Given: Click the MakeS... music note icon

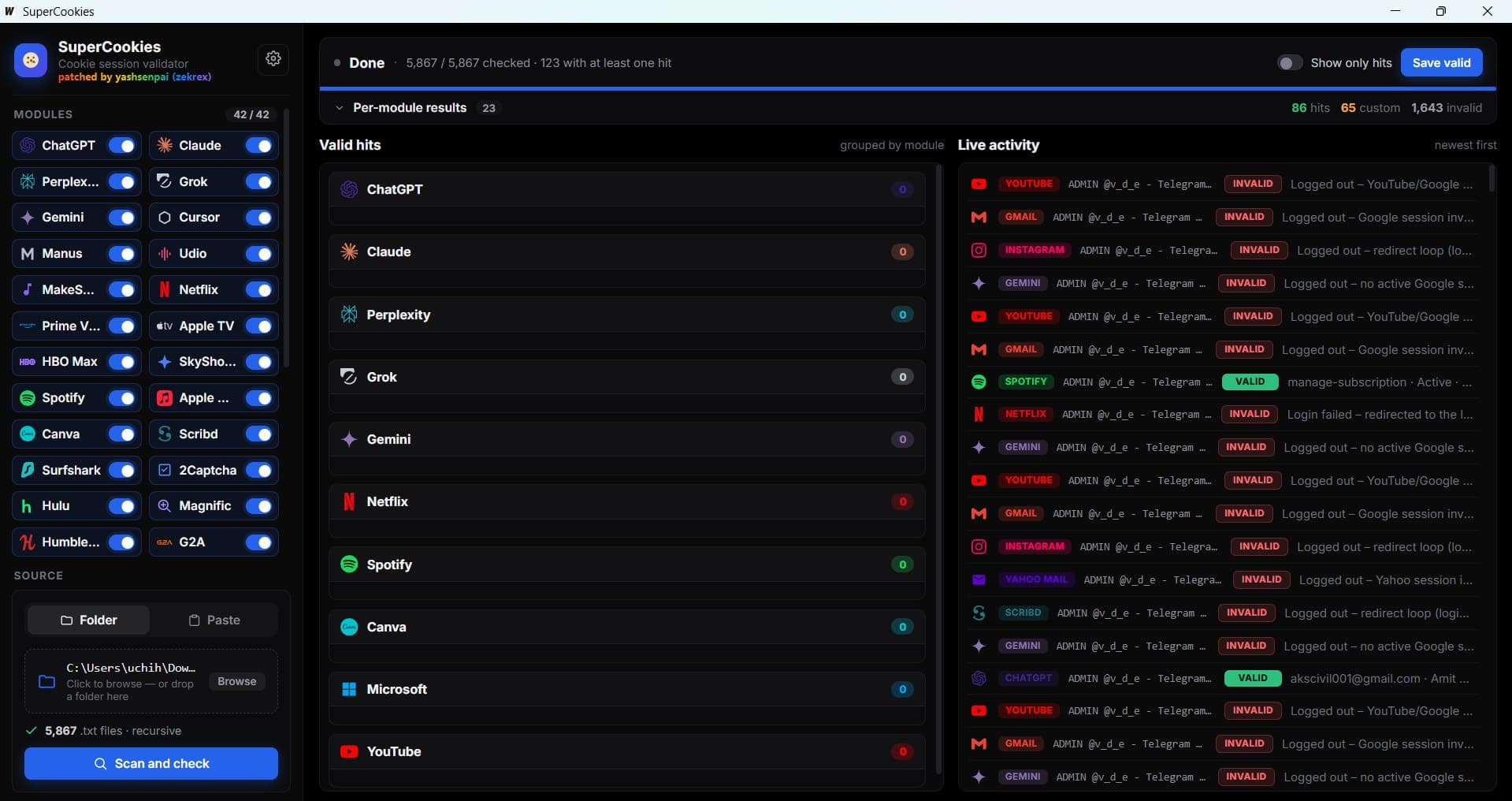Looking at the screenshot, I should (28, 289).
